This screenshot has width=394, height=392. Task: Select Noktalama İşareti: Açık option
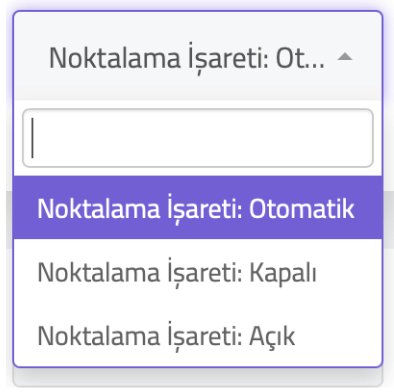[x=198, y=335]
